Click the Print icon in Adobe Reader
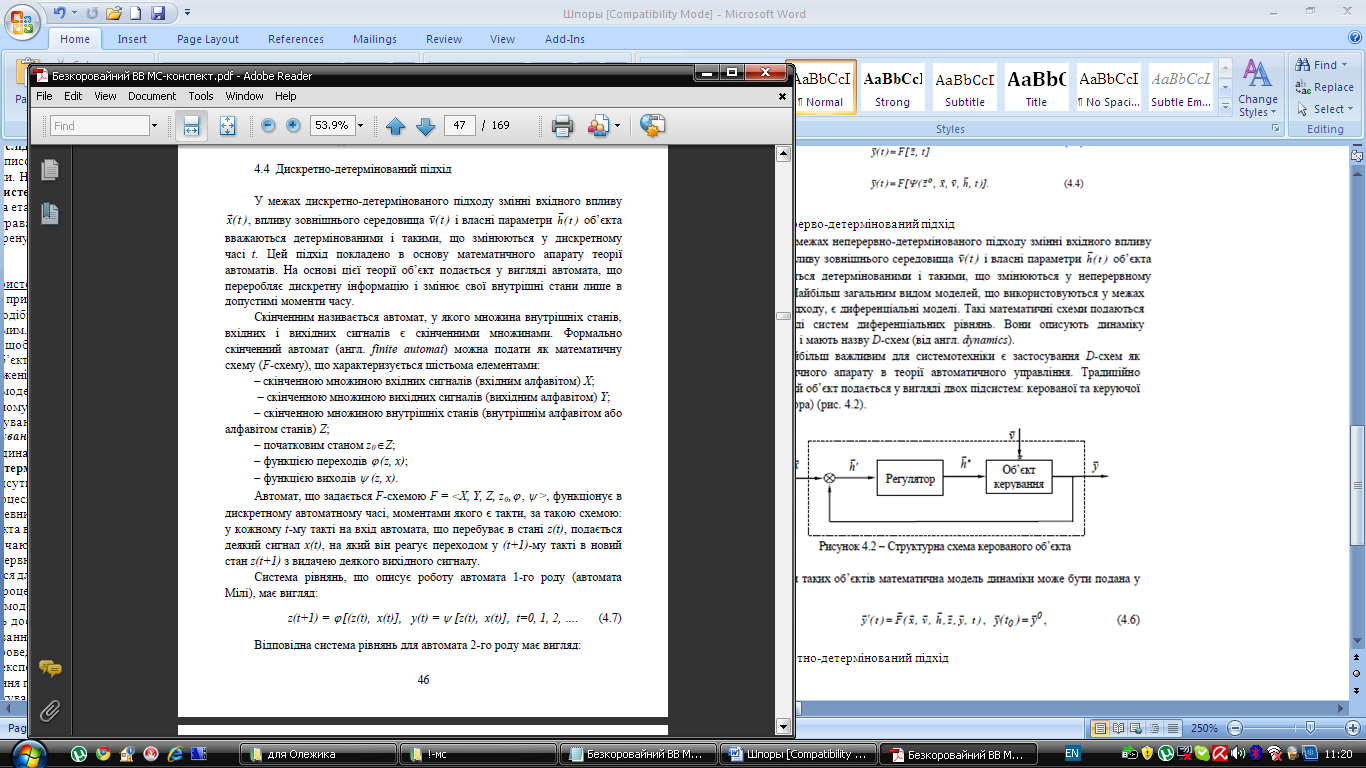The image size is (1366, 768). coord(562,126)
